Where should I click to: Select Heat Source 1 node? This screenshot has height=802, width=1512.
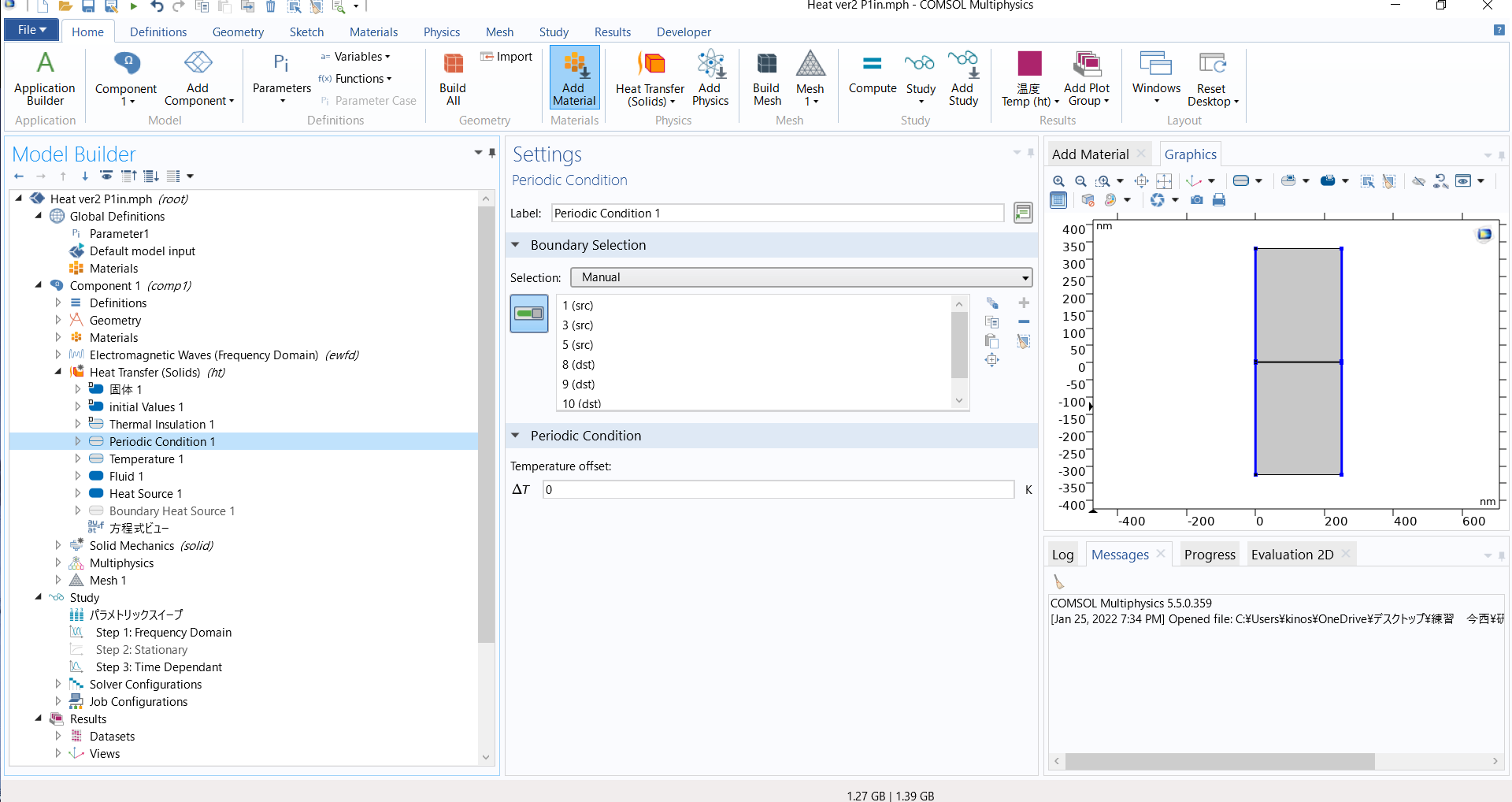point(146,493)
